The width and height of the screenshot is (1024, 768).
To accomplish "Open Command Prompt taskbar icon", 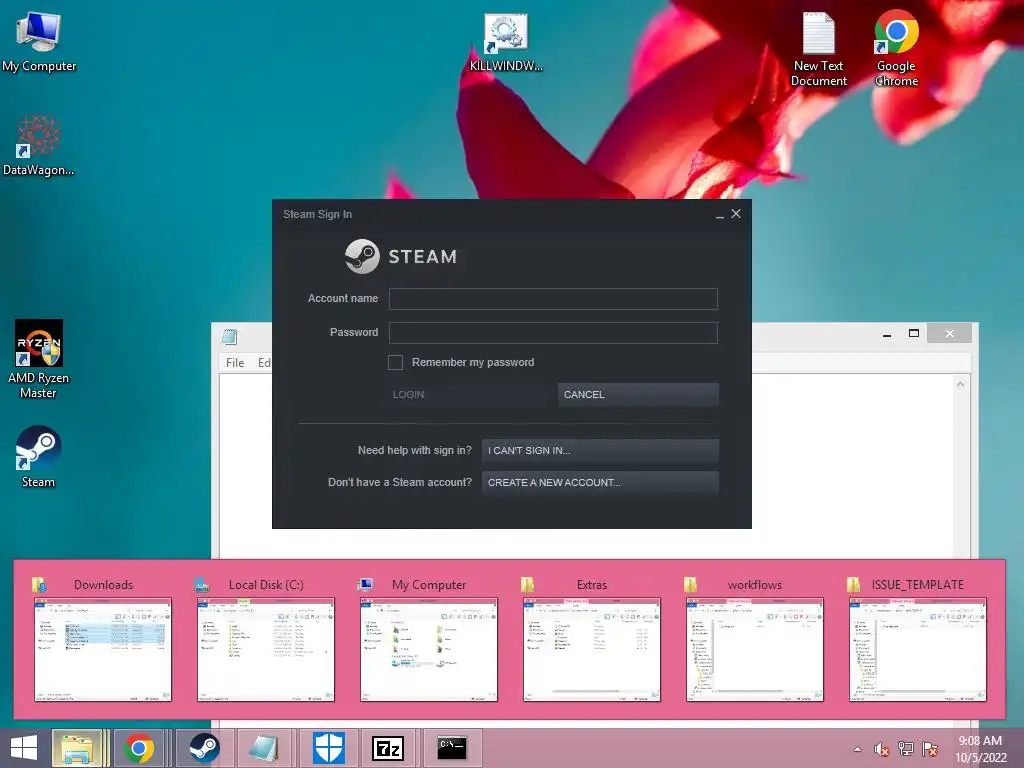I will [x=452, y=748].
